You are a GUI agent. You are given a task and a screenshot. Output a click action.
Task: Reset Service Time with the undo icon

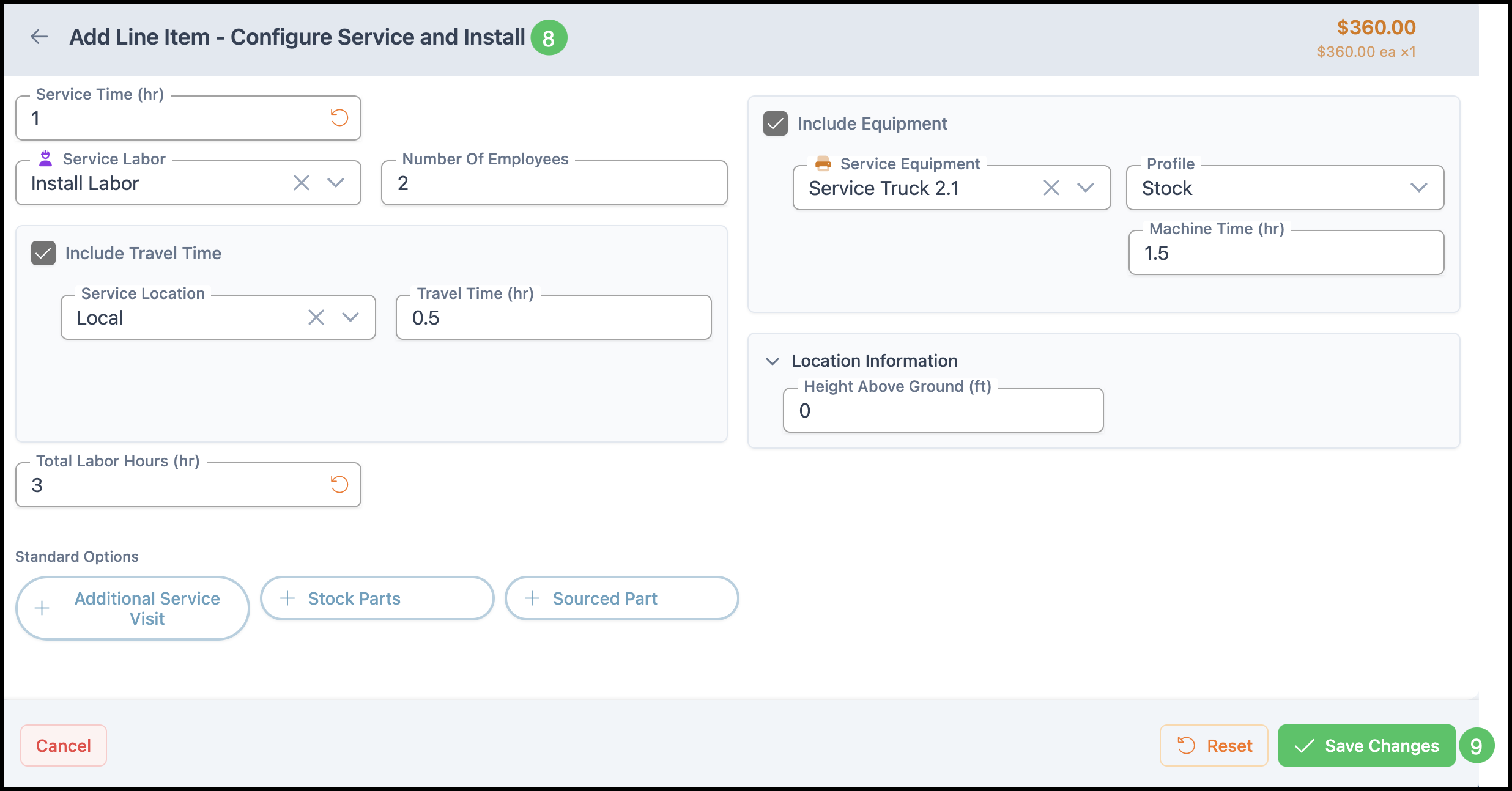339,117
